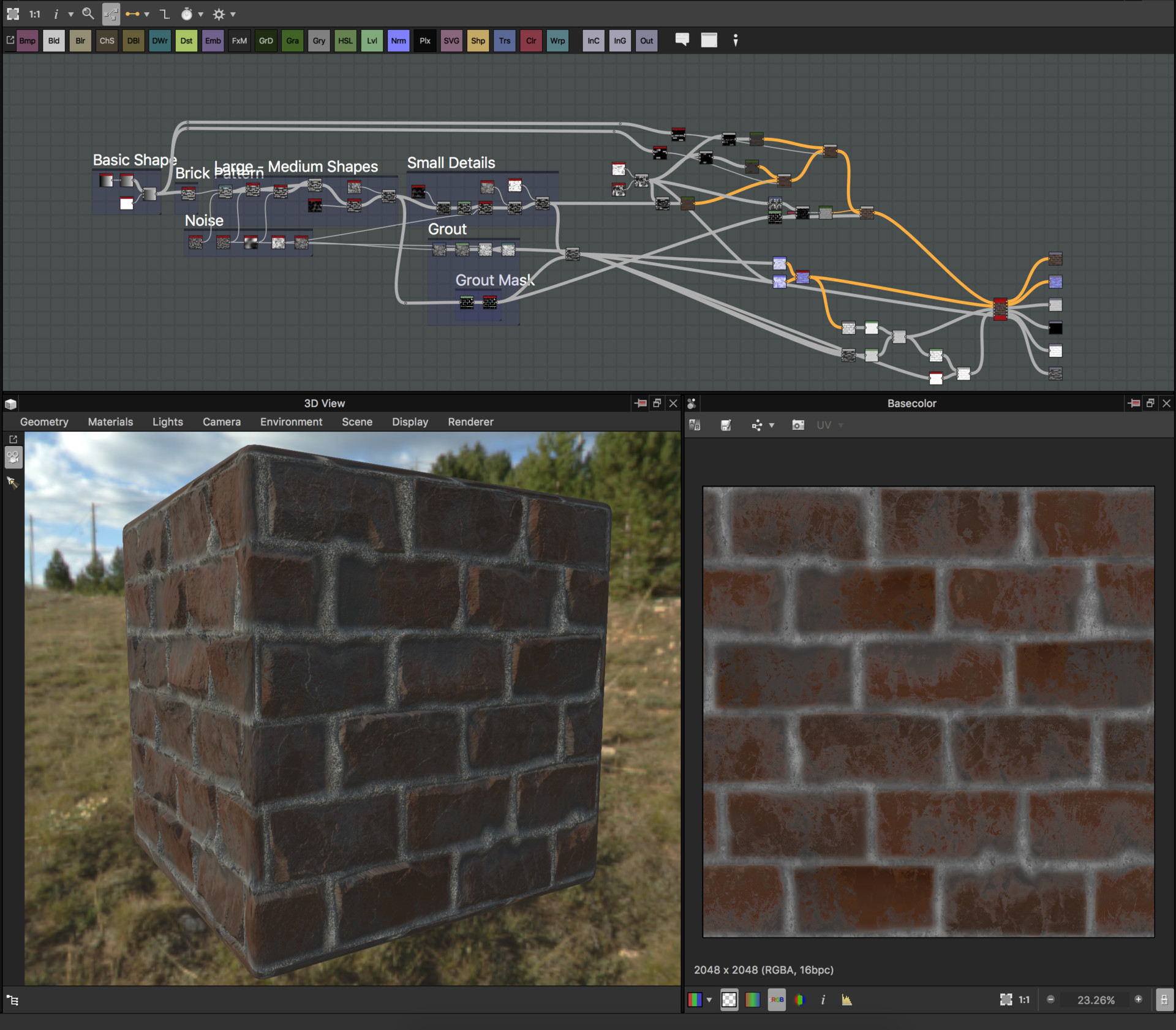Open the camera screenshot tool in Basecolor view
Image resolution: width=1176 pixels, height=1030 pixels.
798,424
